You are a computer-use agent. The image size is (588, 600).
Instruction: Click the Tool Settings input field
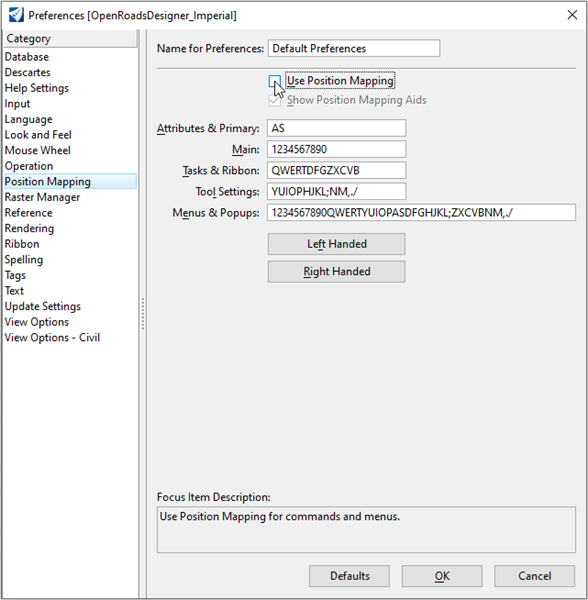[337, 191]
